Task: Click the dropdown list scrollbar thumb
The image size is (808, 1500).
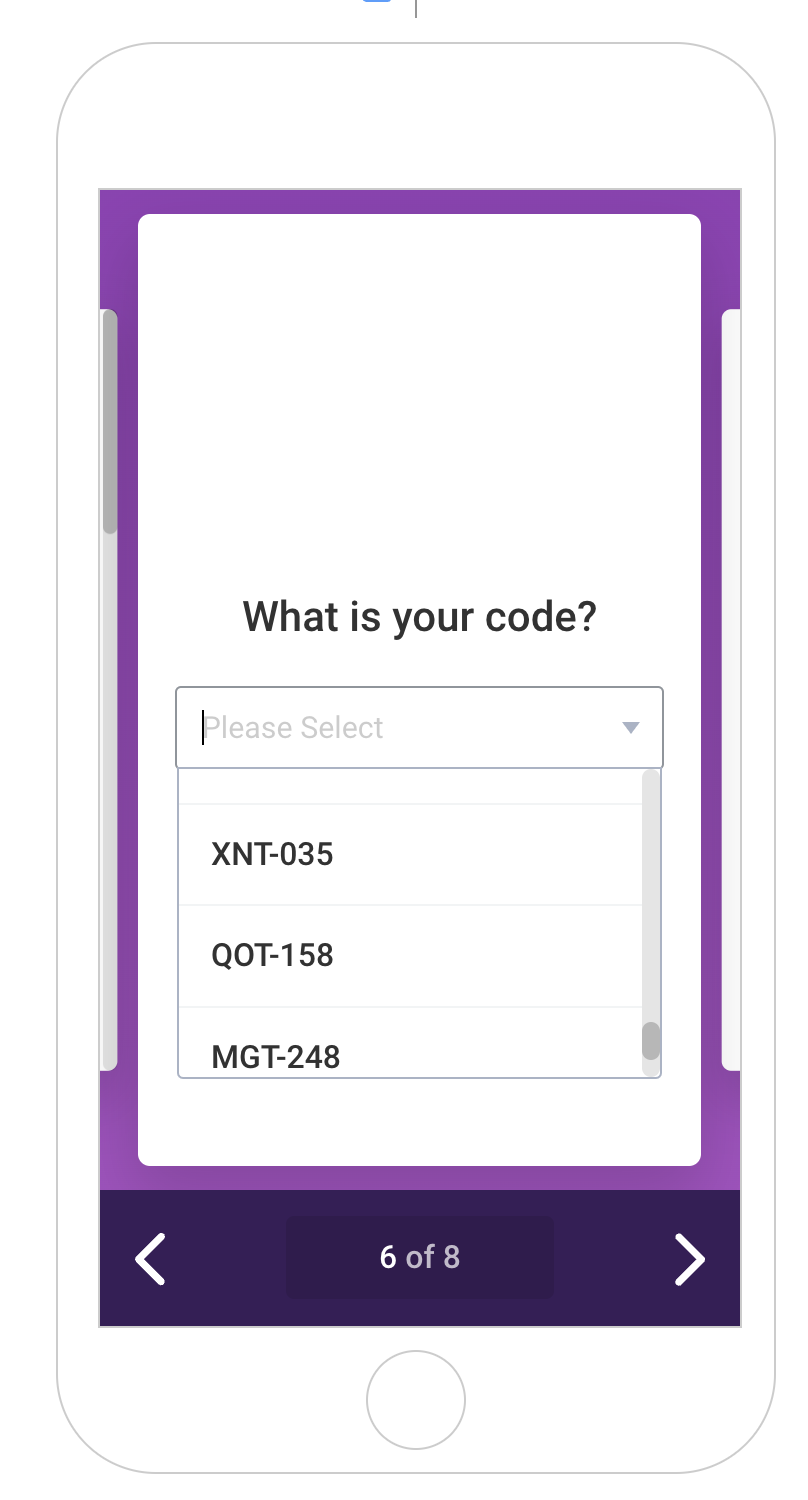Action: [651, 1040]
